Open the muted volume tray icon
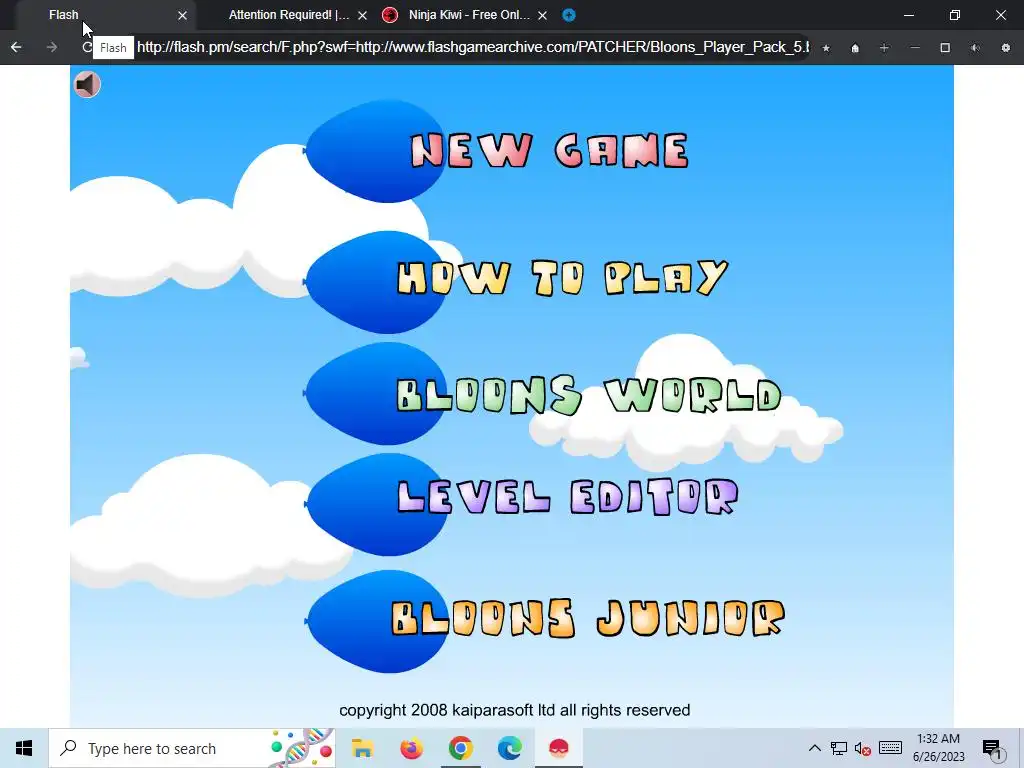This screenshot has height=768, width=1024. pos(863,748)
